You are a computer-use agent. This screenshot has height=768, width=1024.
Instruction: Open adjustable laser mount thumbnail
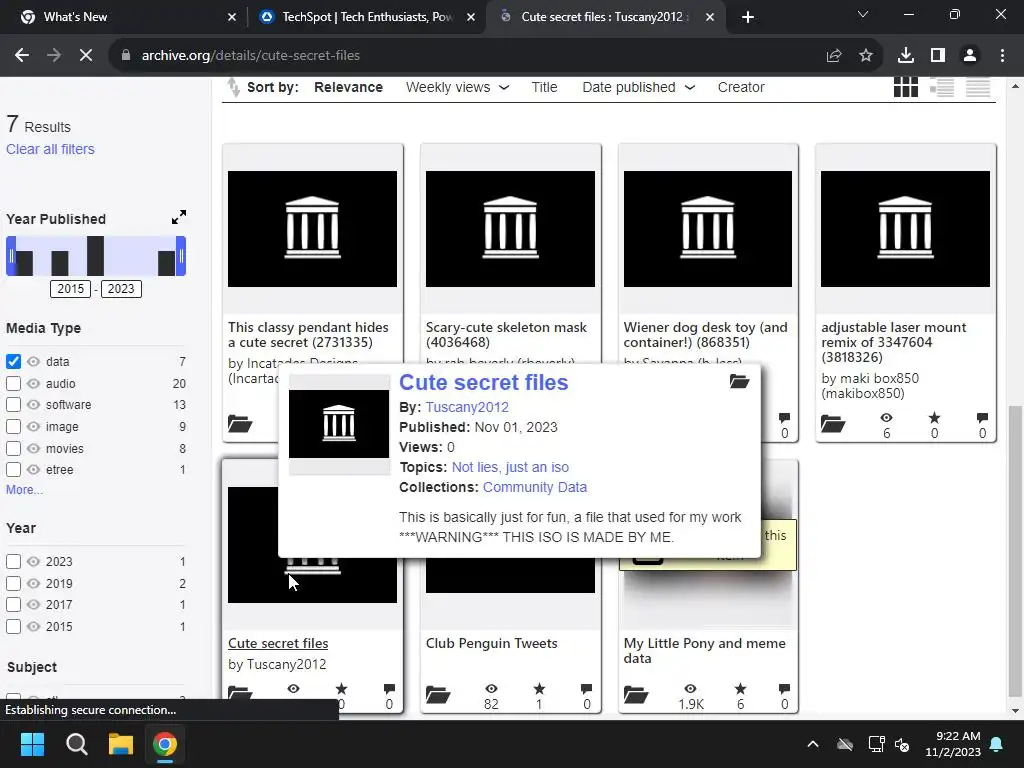point(905,229)
